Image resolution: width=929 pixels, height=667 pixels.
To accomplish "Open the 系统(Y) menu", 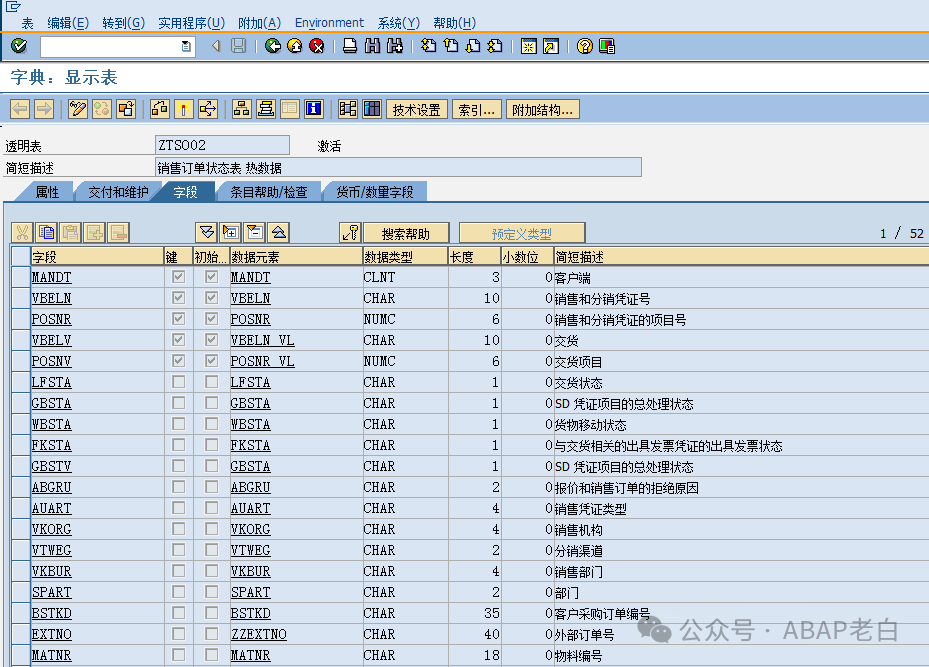I will pyautogui.click(x=399, y=23).
